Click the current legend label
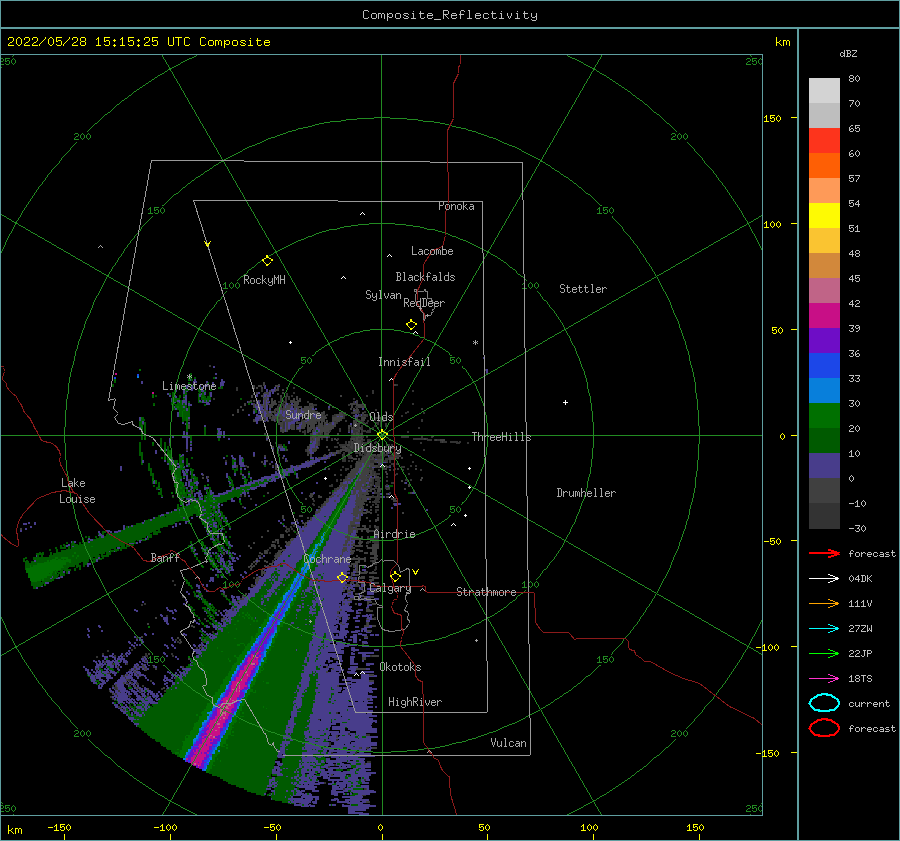Screen dimensions: 900x841 click(x=869, y=703)
